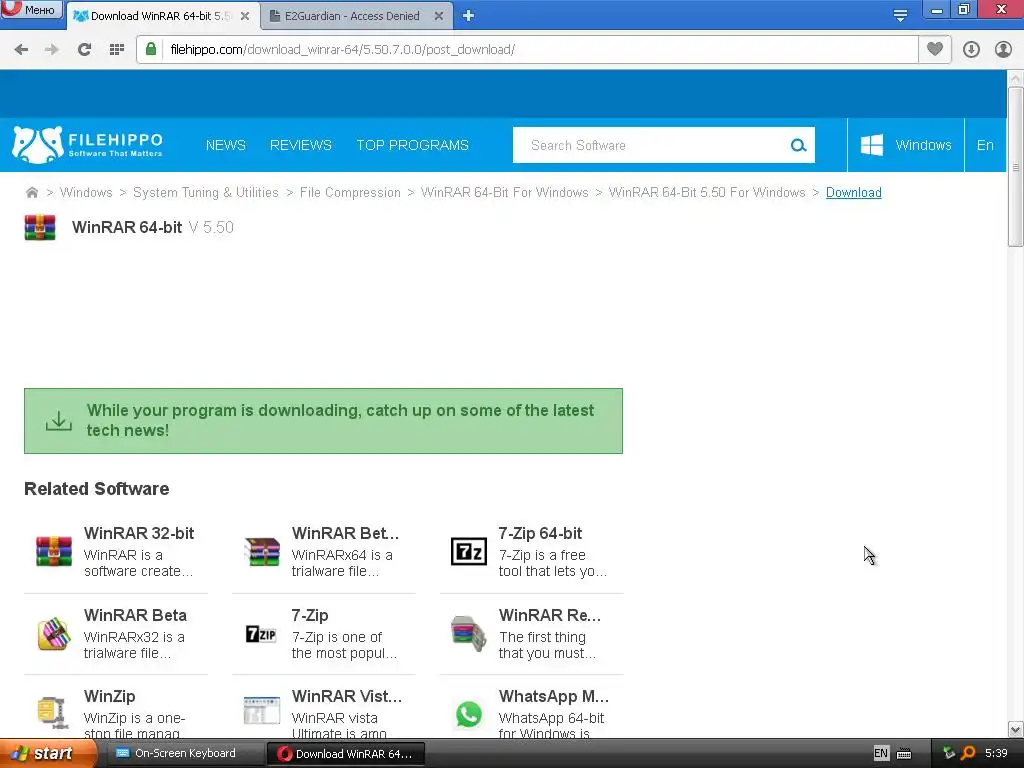Click the green security padlock icon
The width and height of the screenshot is (1024, 768).
point(151,49)
